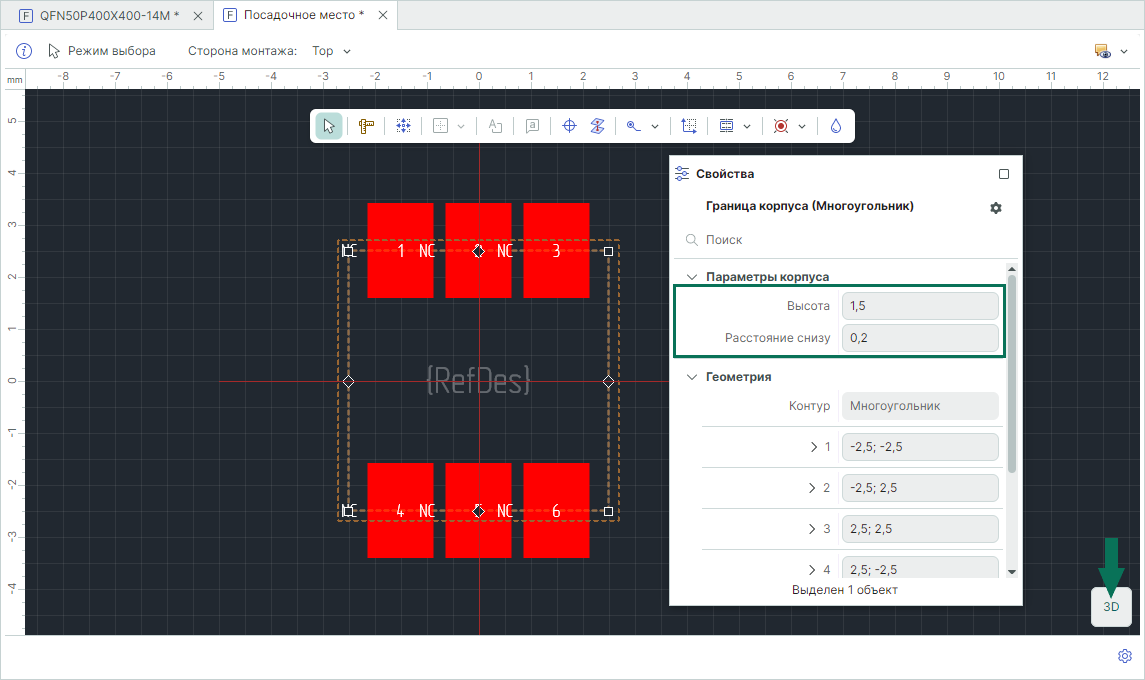Select the ruler measurement tool
1145x680 pixels.
click(366, 126)
